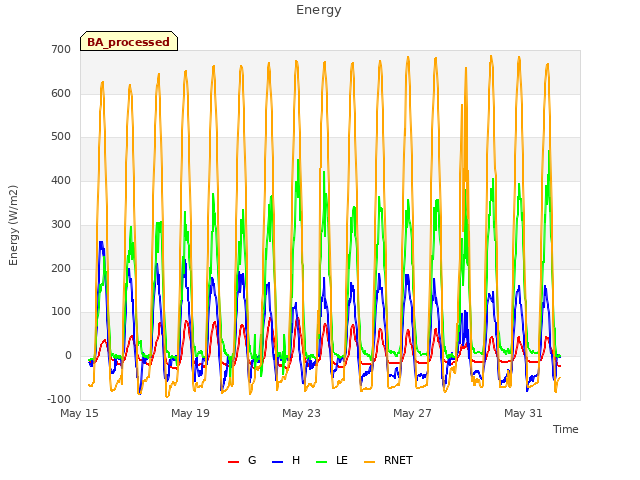
Task: Click the orange RNET legend color marker
Action: (369, 462)
